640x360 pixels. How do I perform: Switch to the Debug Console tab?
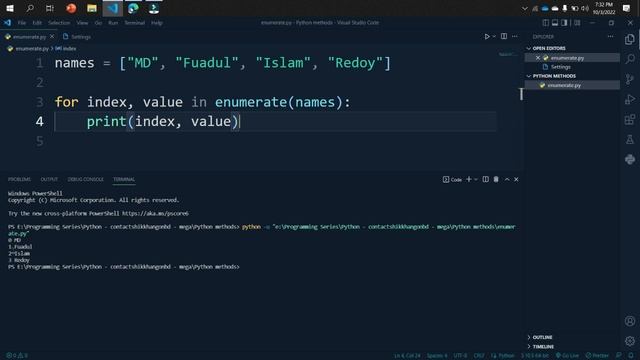[x=85, y=179]
